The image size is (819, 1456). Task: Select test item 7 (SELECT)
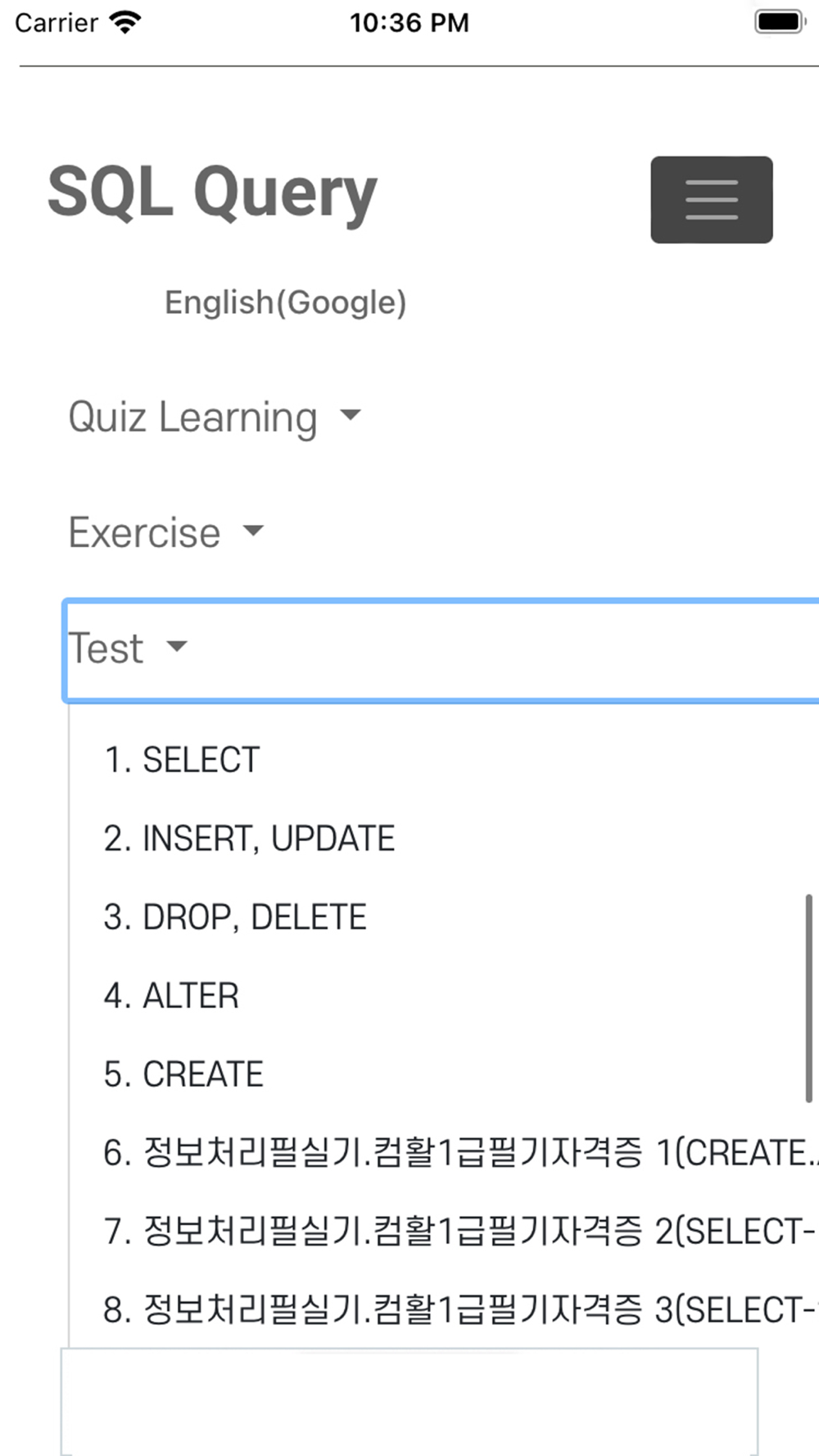point(459,1232)
